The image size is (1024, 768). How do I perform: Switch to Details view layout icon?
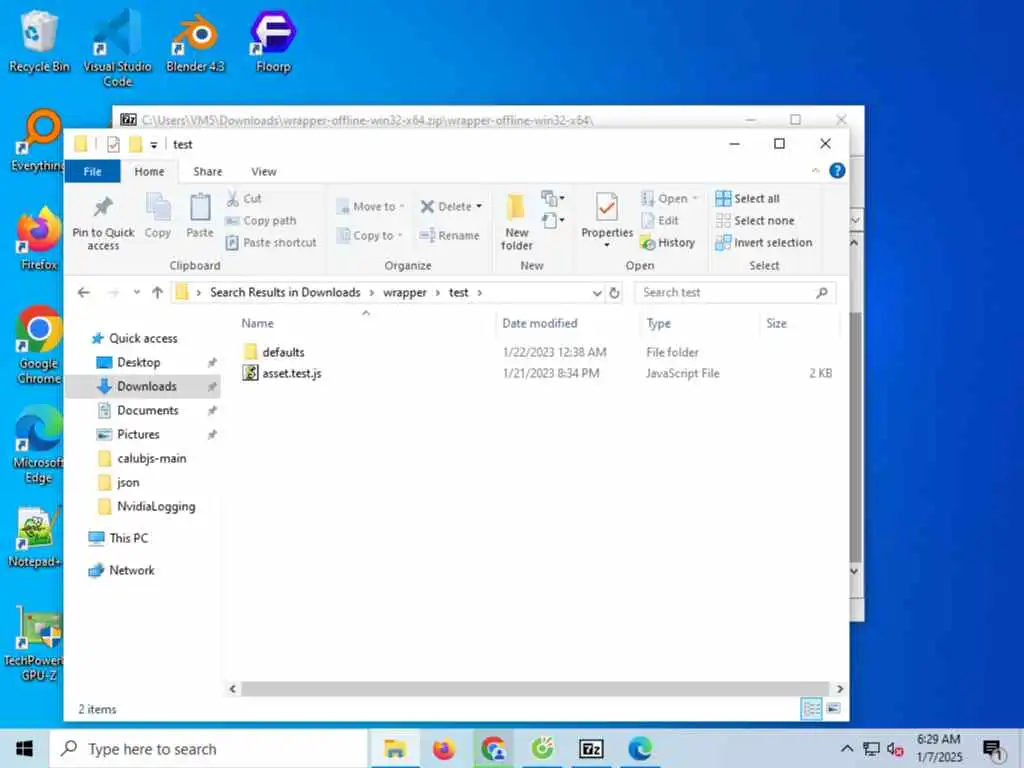[811, 709]
